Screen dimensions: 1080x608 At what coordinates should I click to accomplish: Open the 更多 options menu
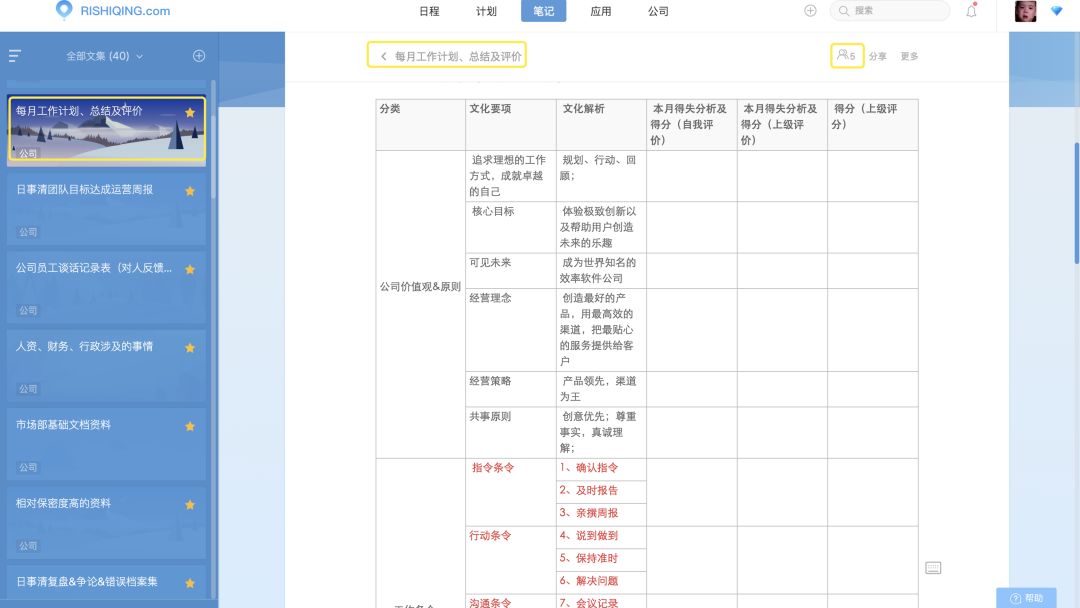(x=908, y=56)
